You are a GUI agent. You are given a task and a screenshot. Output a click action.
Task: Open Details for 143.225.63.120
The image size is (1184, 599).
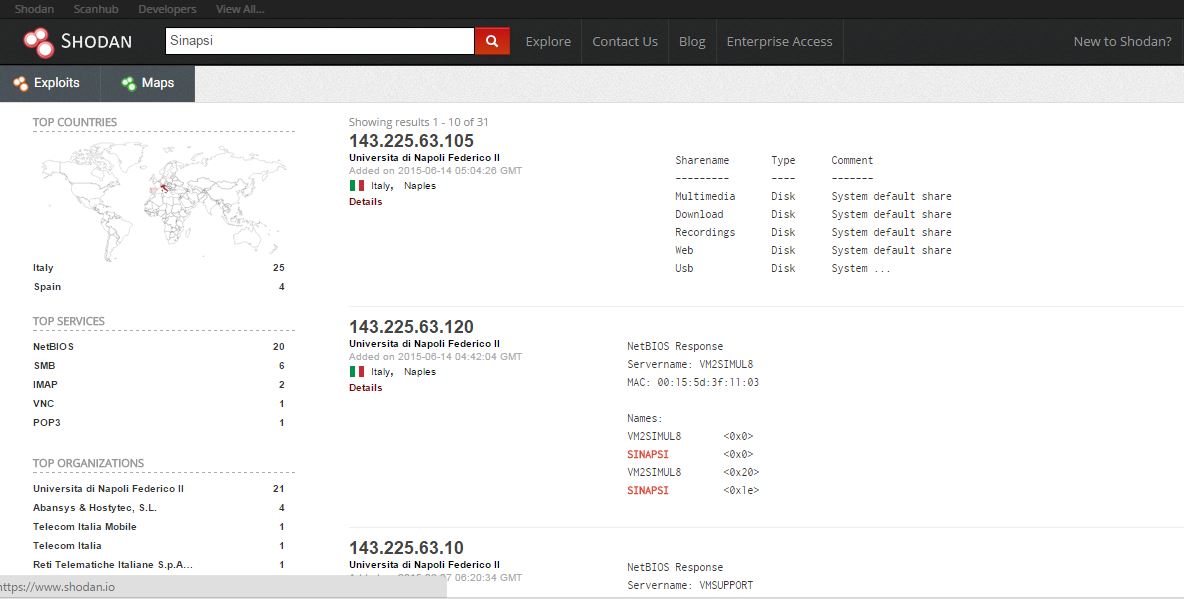click(x=365, y=387)
